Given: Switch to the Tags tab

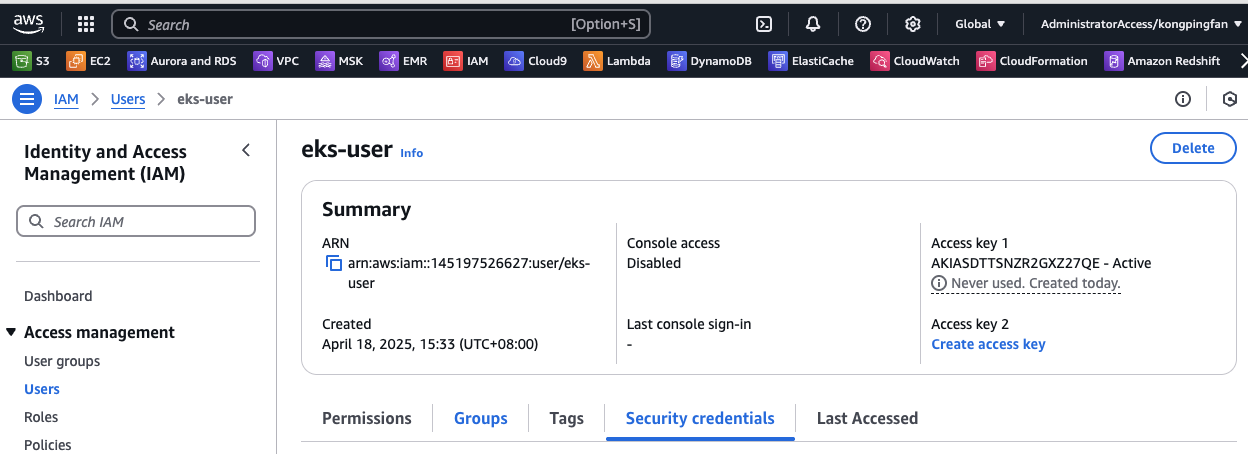Looking at the screenshot, I should [x=567, y=418].
